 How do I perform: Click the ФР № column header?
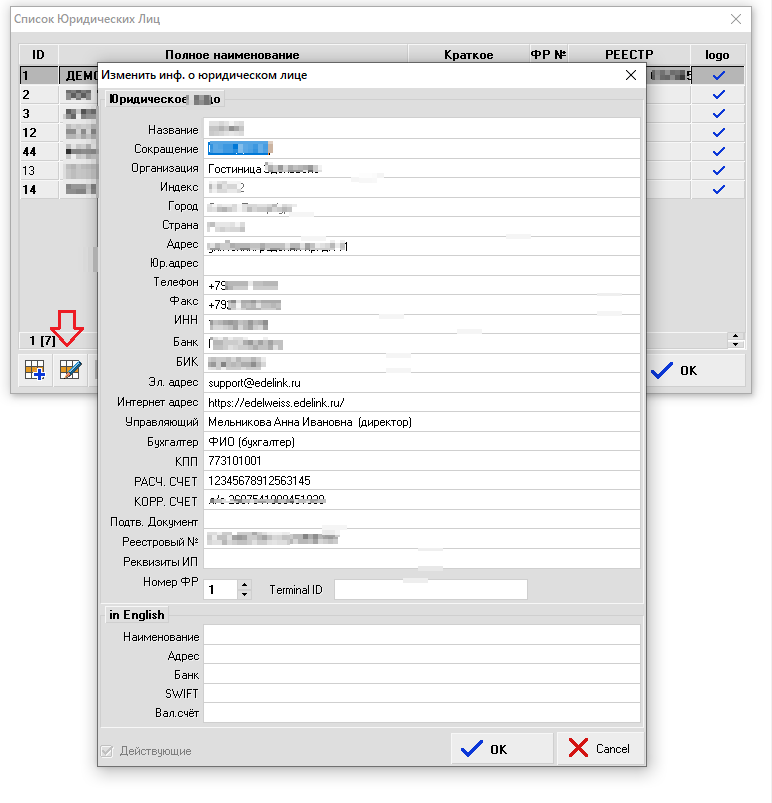pos(548,55)
